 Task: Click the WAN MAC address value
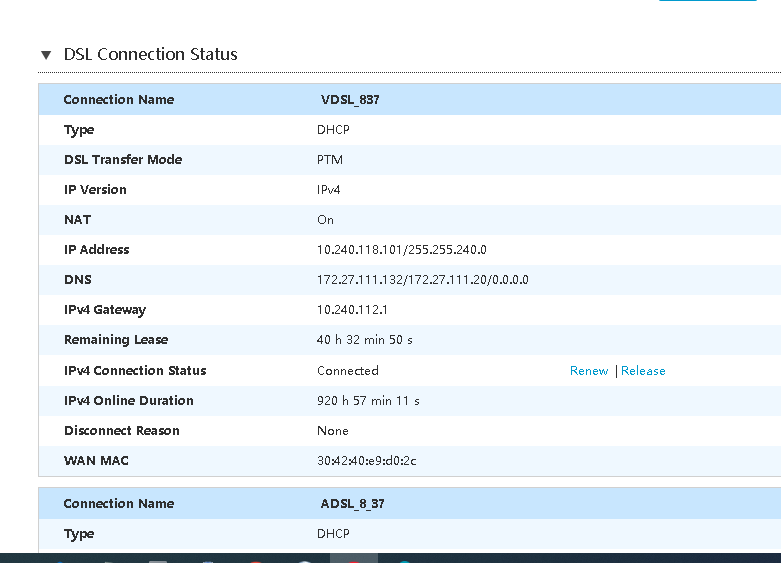point(367,460)
